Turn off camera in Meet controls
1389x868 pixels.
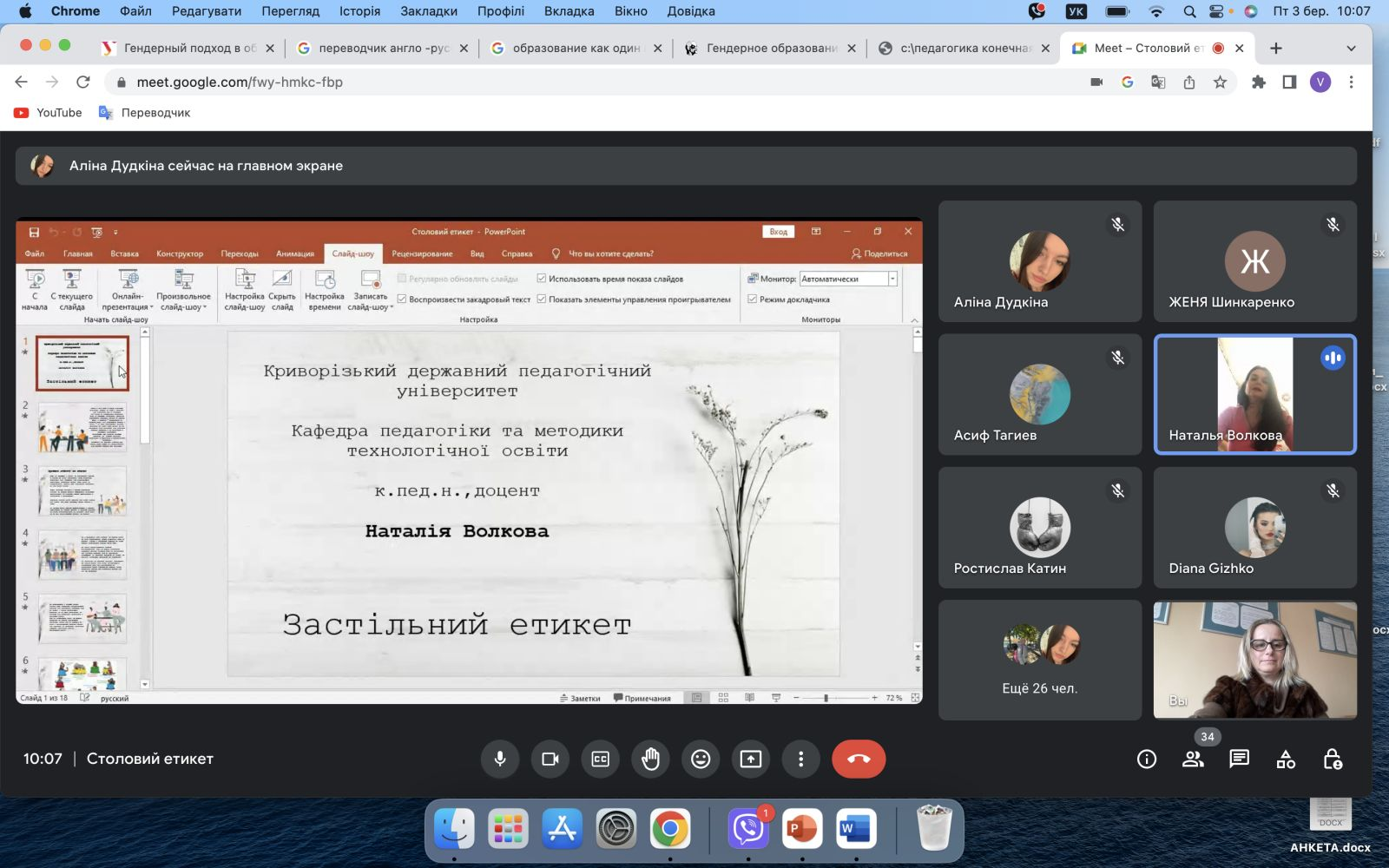point(550,759)
